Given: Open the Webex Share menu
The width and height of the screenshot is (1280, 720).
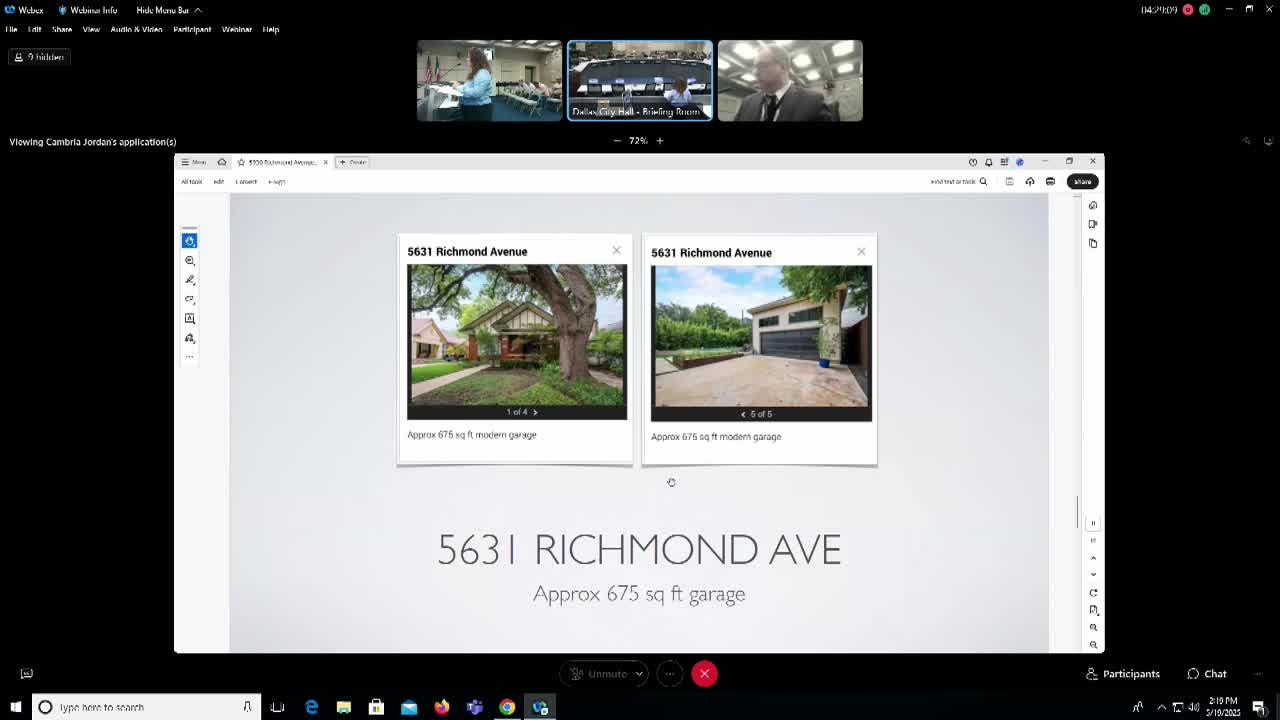Looking at the screenshot, I should (x=62, y=29).
